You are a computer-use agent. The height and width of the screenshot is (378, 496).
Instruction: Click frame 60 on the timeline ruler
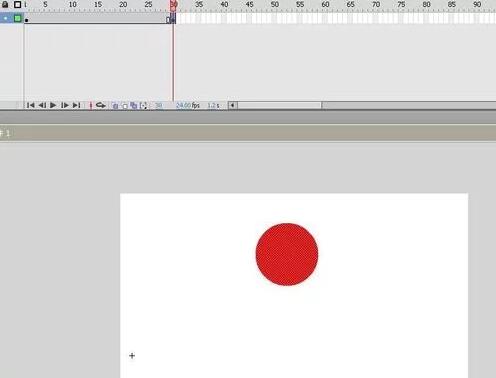click(x=325, y=5)
